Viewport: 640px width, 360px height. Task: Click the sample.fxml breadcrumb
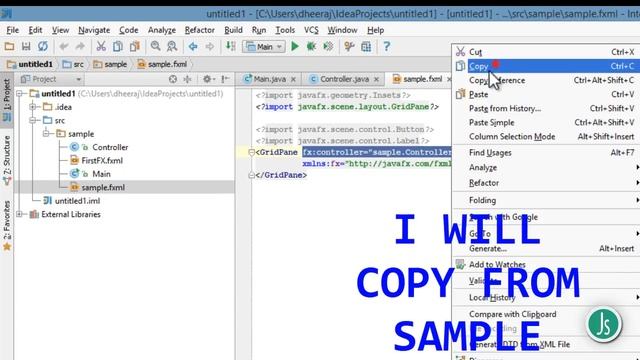point(162,64)
